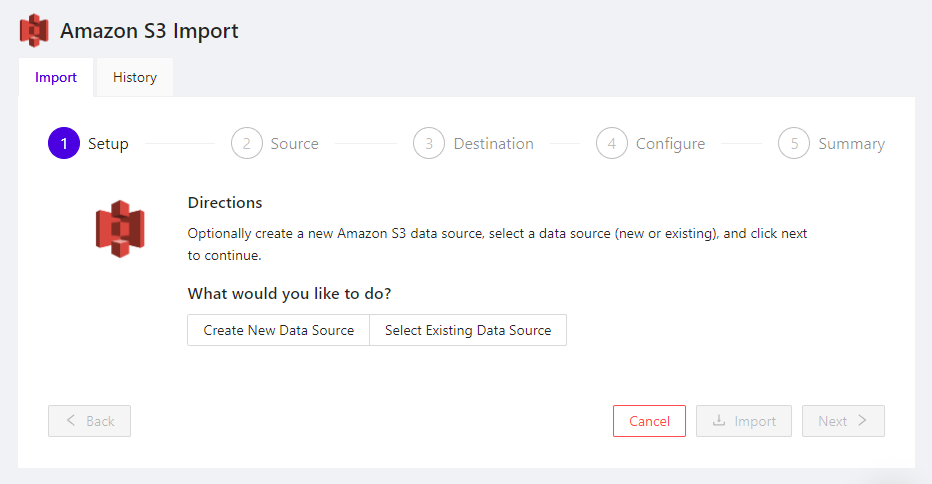Click the Amazon S3 logo beside the title
Viewport: 932px width, 484px height.
34,30
